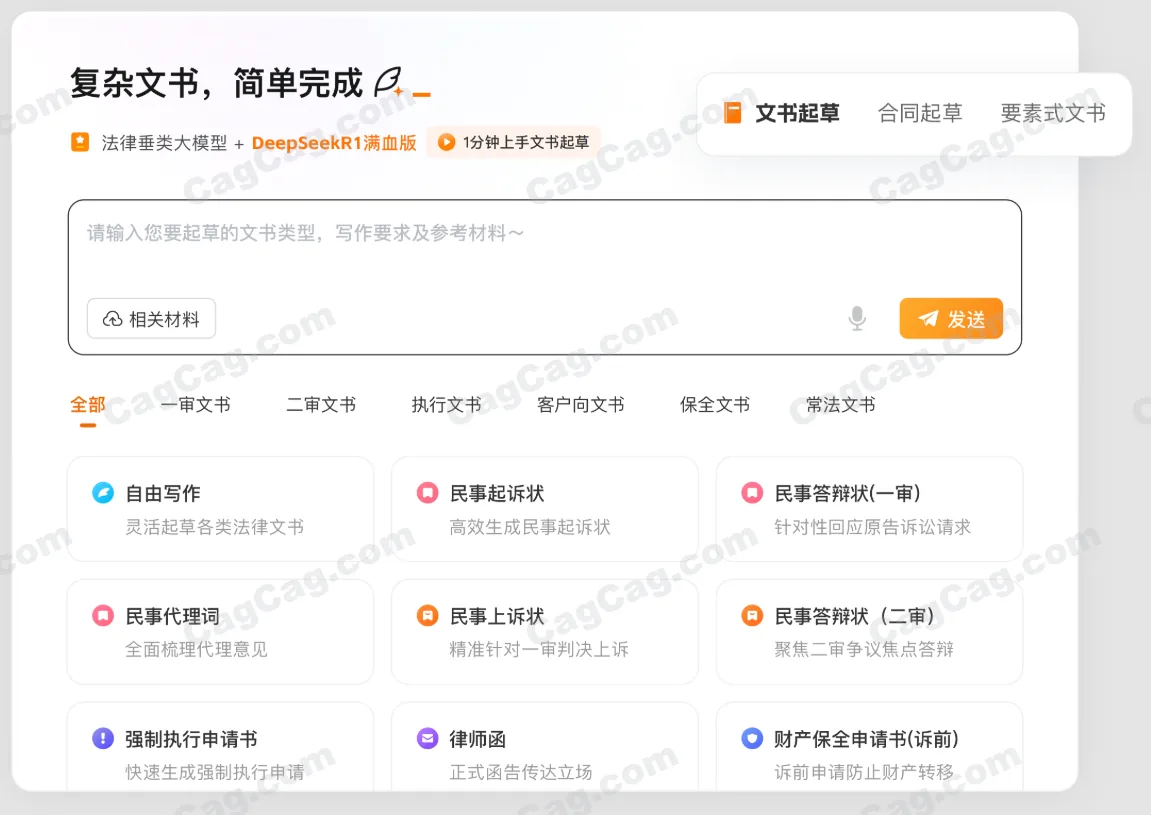Click the cloud upload icon for related materials
Screen dimensions: 1151x815
(x=112, y=319)
